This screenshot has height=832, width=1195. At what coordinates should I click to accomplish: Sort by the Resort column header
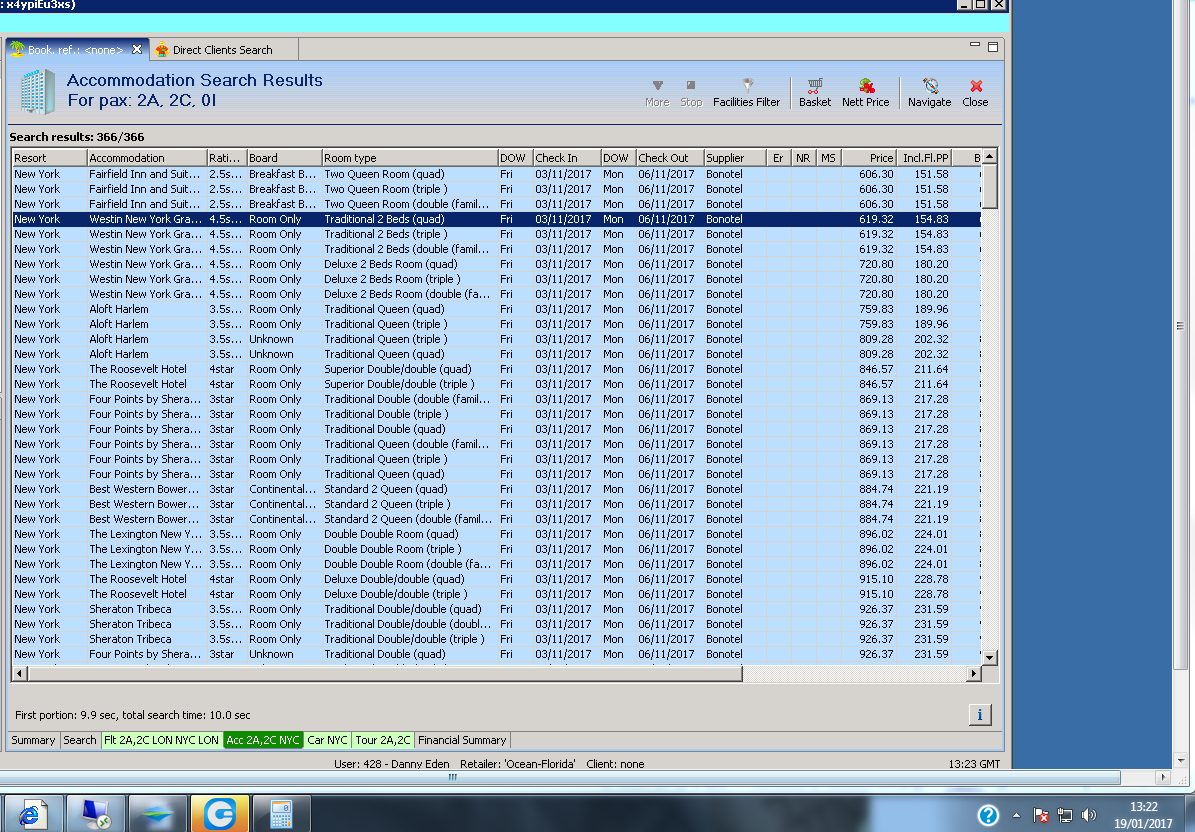point(50,158)
